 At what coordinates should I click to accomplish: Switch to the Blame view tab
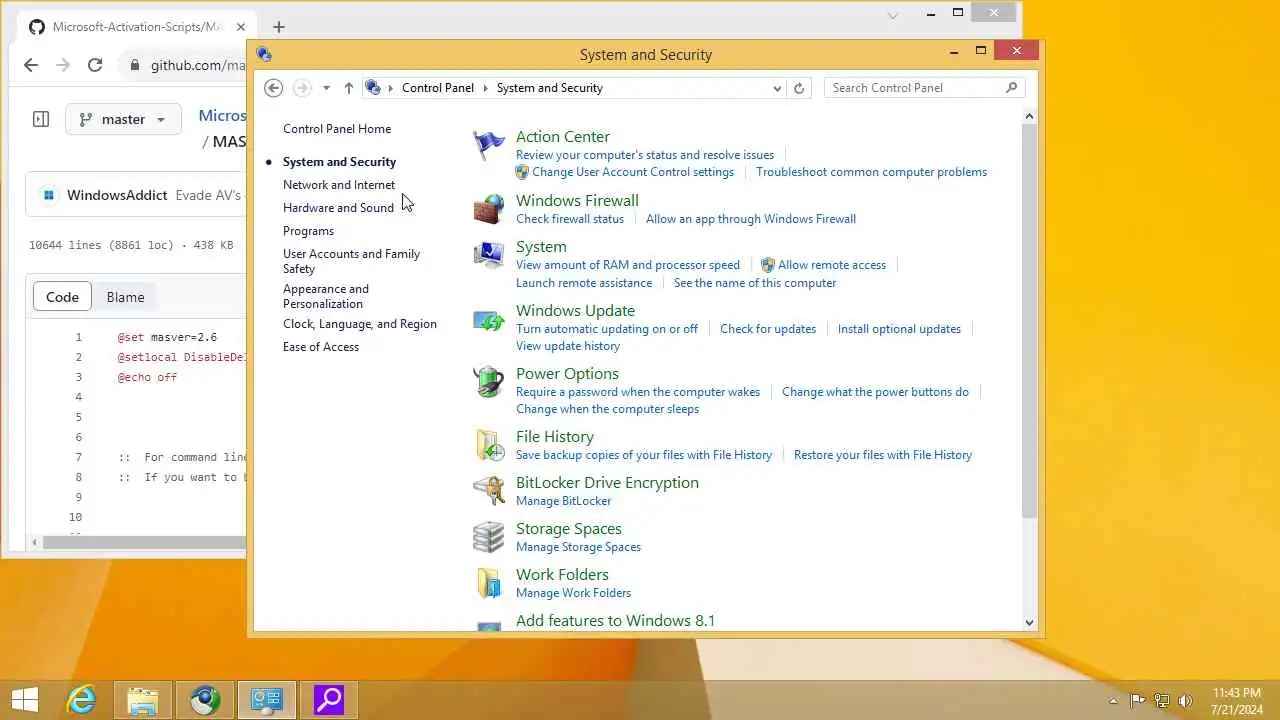125,297
